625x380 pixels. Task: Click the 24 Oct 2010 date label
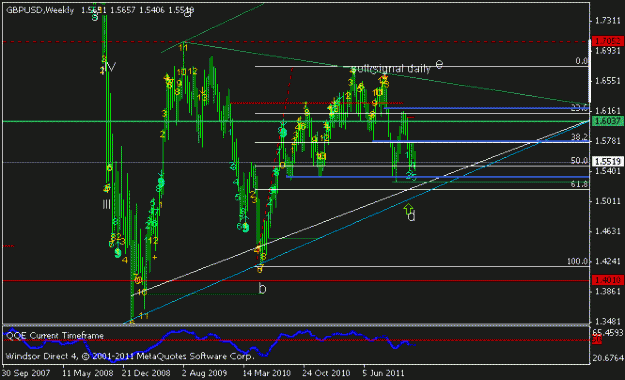326,373
